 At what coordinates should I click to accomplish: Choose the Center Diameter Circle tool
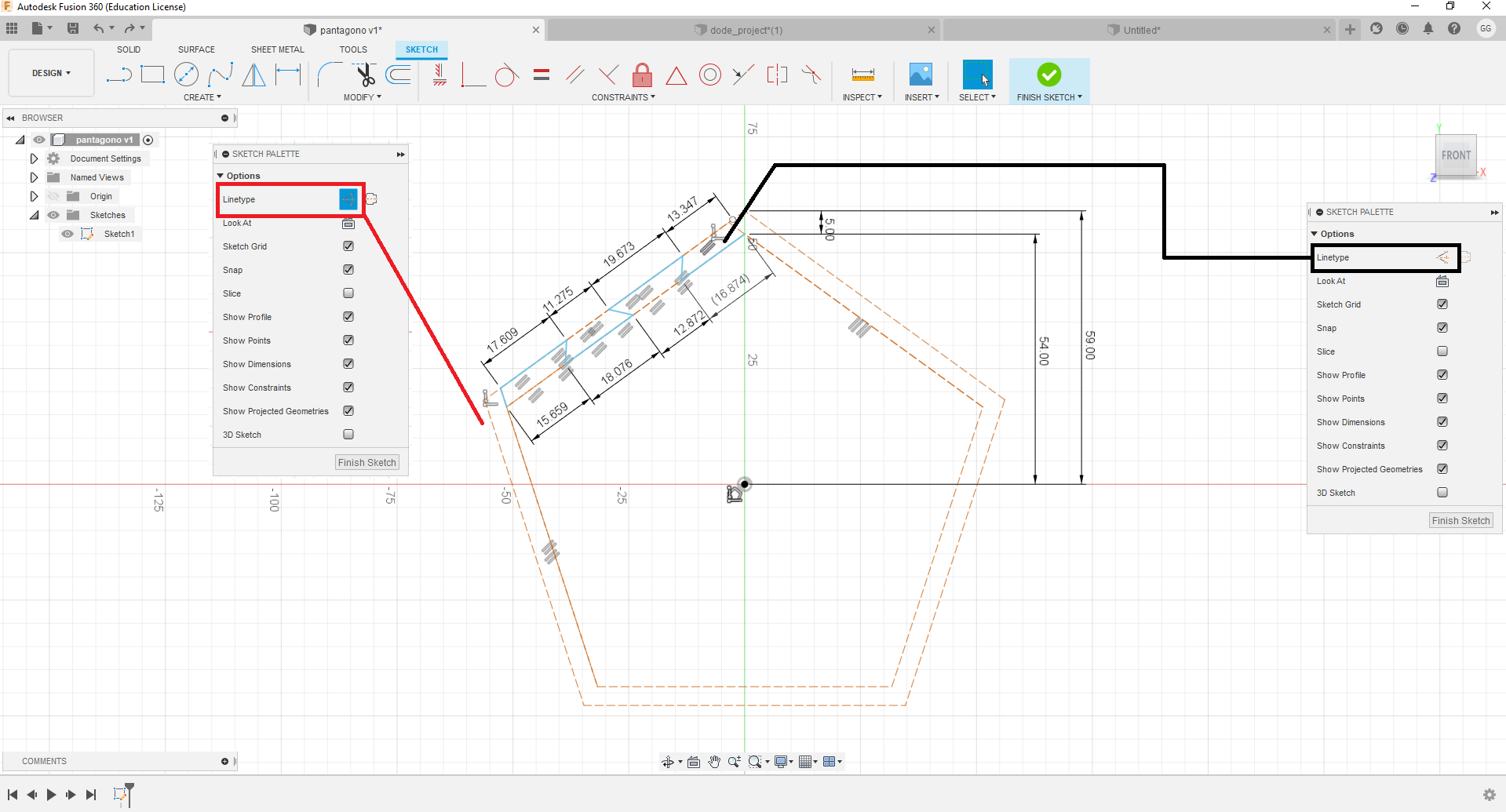[x=186, y=75]
